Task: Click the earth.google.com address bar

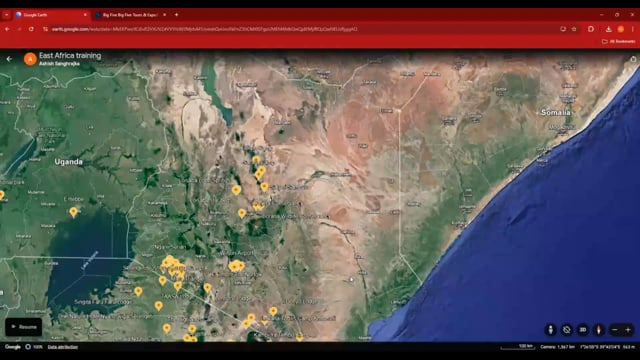Action: pos(302,29)
